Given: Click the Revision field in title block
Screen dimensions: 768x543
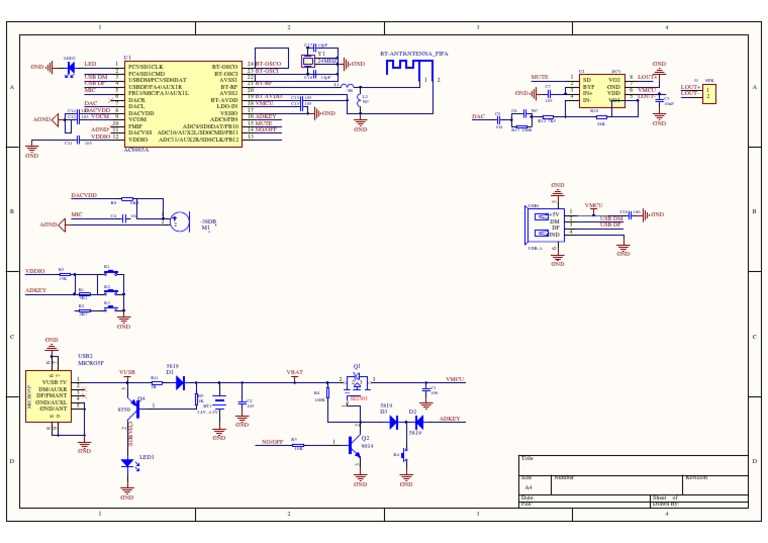Looking at the screenshot, I should (715, 485).
